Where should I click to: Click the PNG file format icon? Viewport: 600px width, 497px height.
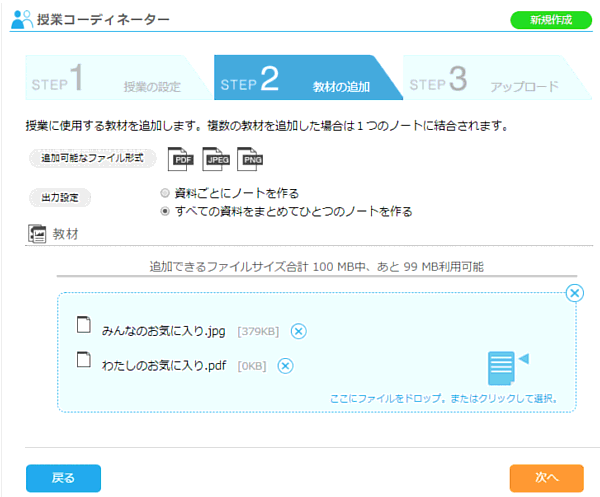250,159
